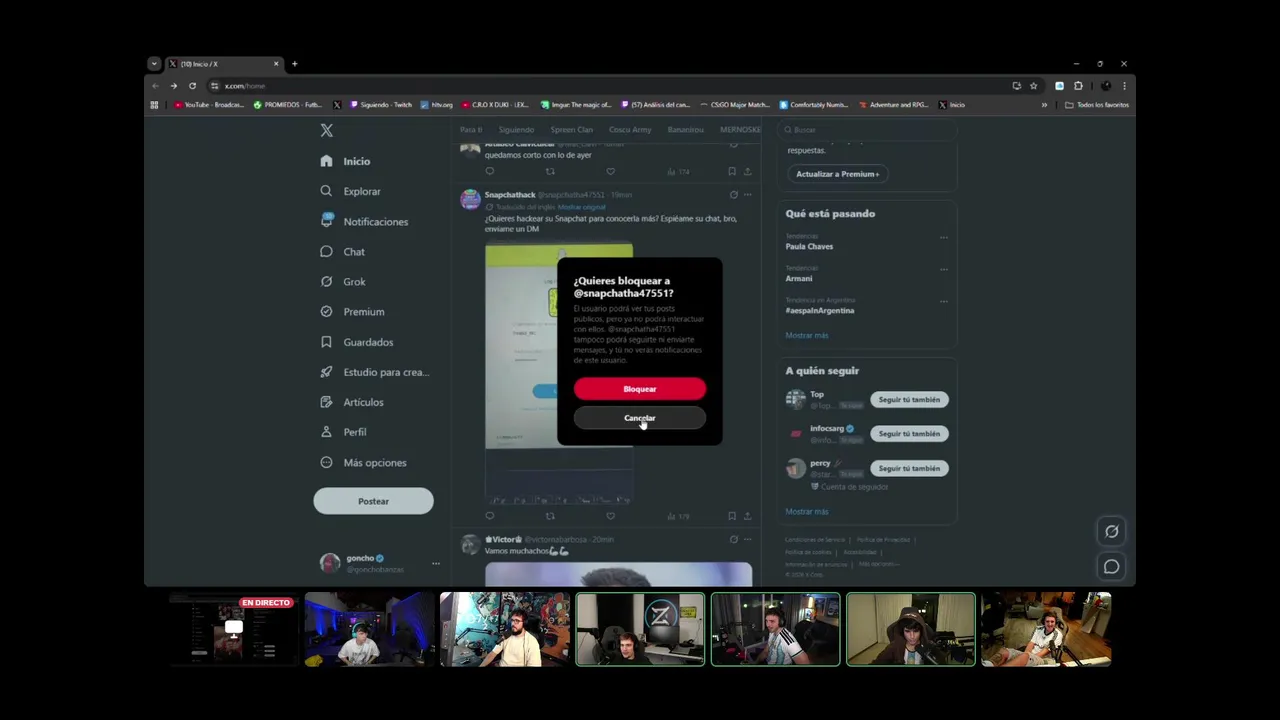
Task: Click Mostrar más under trends
Action: pos(807,335)
